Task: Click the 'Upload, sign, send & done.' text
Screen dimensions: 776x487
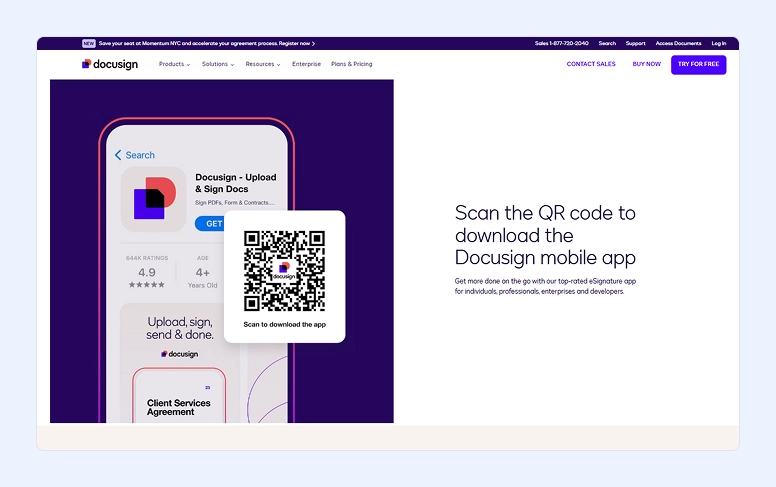Action: tap(180, 328)
